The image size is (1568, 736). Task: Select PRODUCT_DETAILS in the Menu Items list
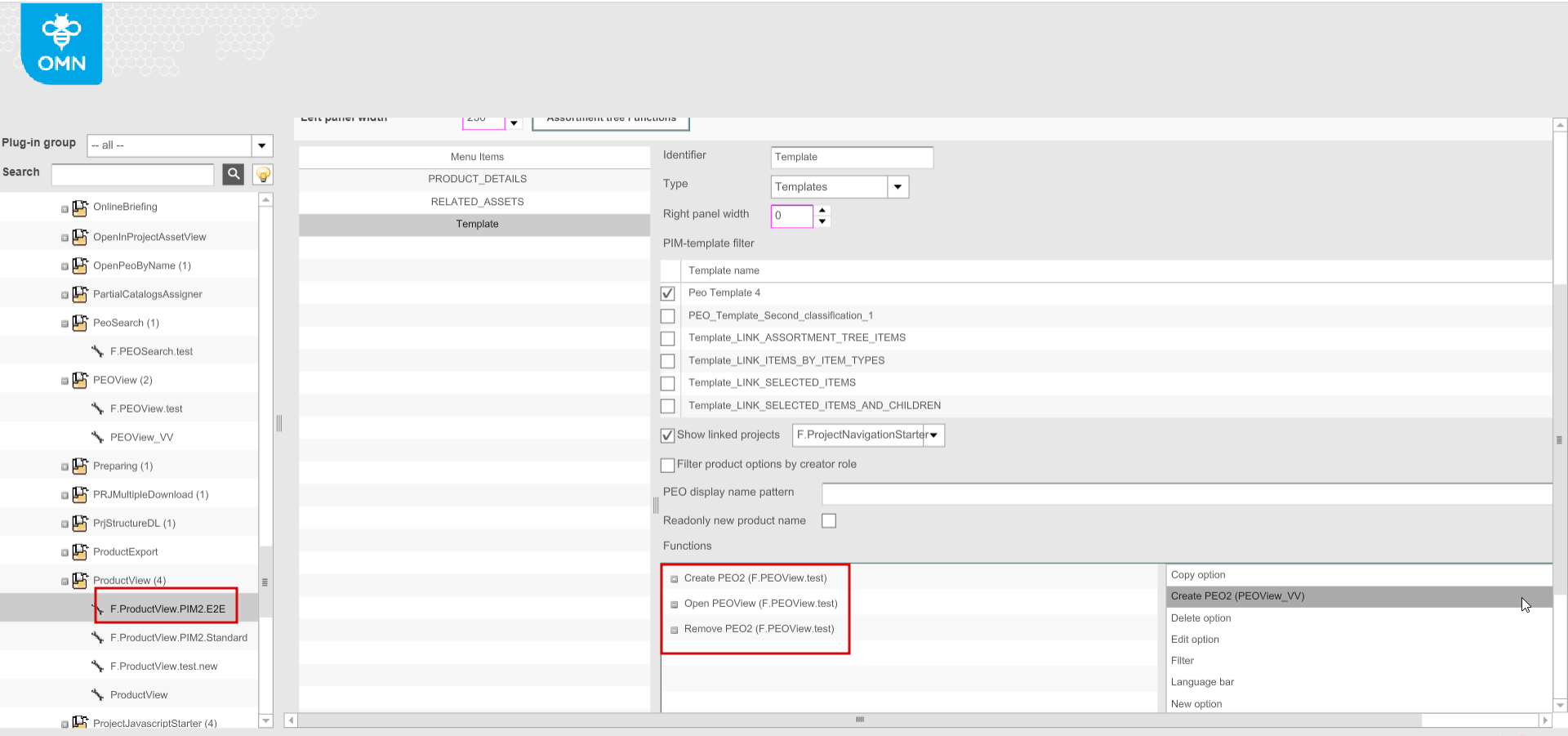click(476, 179)
